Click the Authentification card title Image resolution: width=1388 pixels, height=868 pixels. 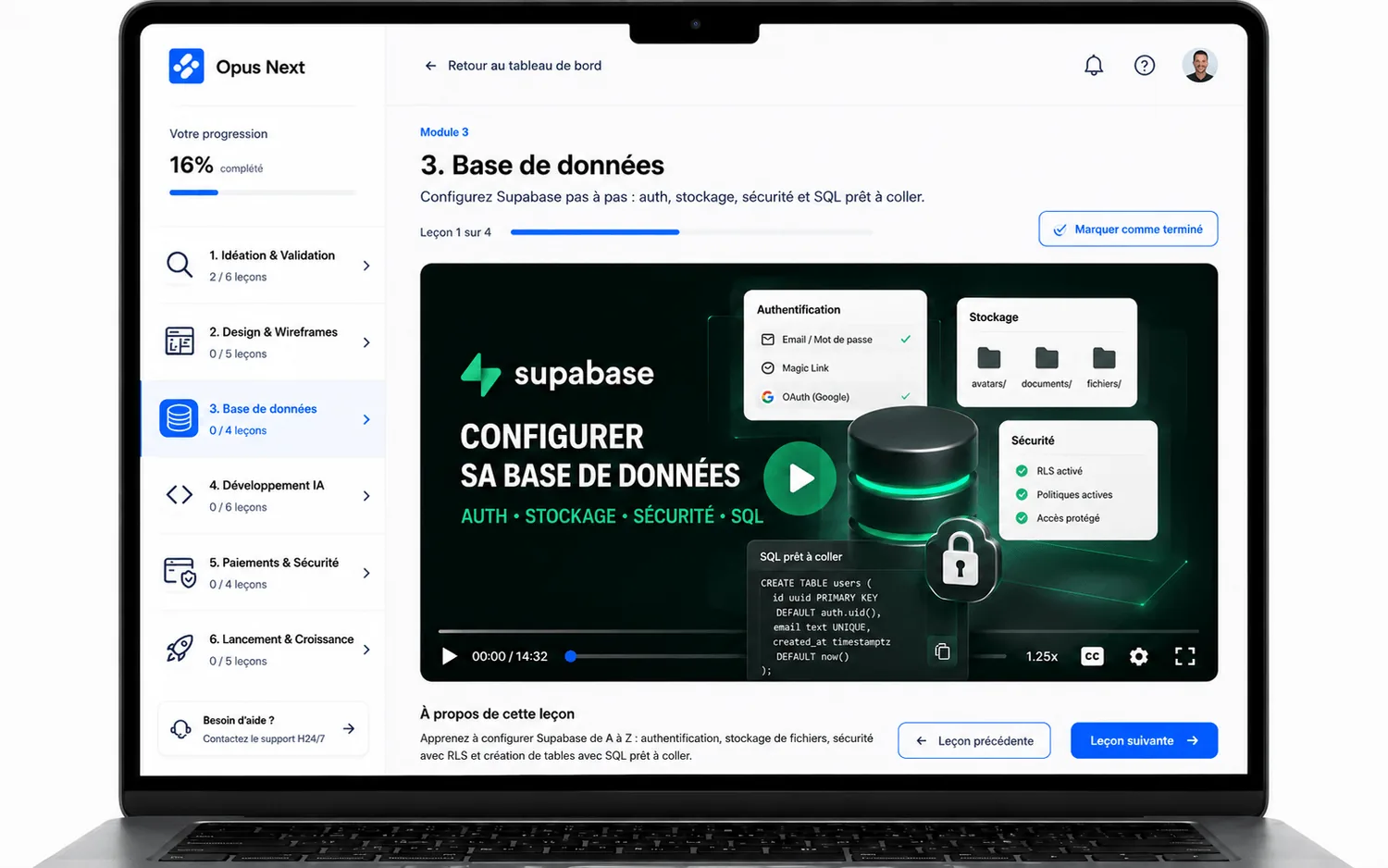799,310
